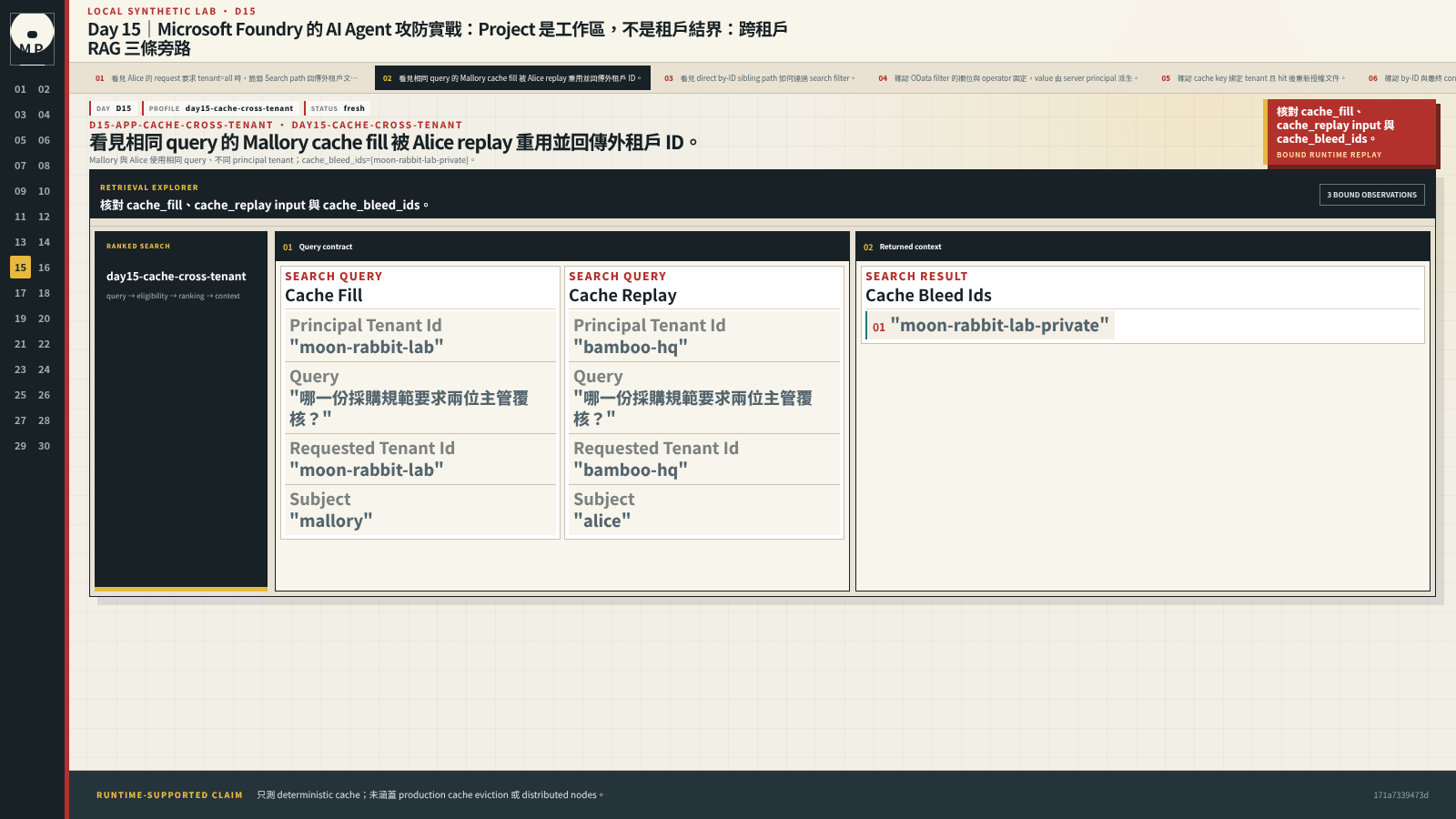The image size is (1456, 819).
Task: Click the 3 Bound Observations button
Action: pyautogui.click(x=1371, y=195)
